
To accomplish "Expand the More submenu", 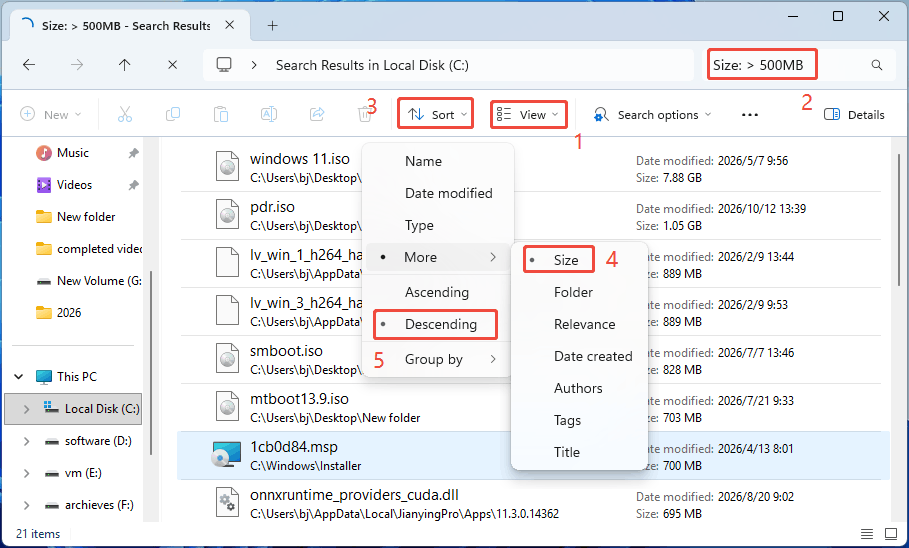I will 439,257.
